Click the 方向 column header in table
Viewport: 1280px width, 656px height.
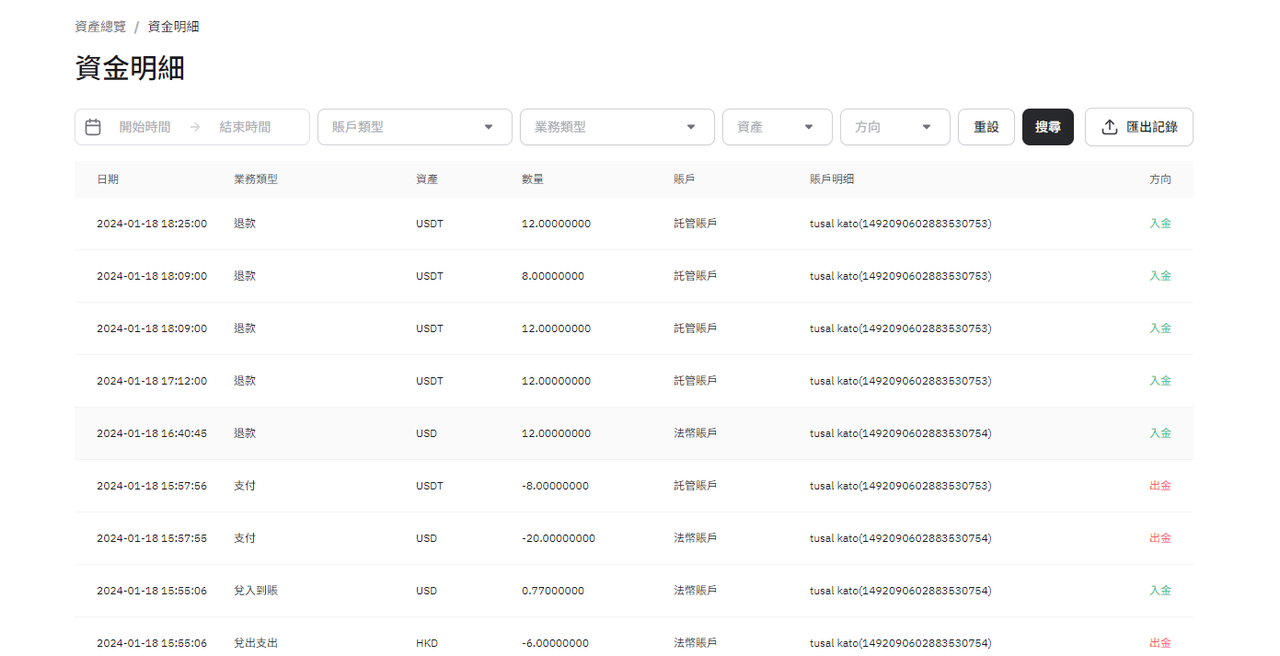click(1160, 180)
